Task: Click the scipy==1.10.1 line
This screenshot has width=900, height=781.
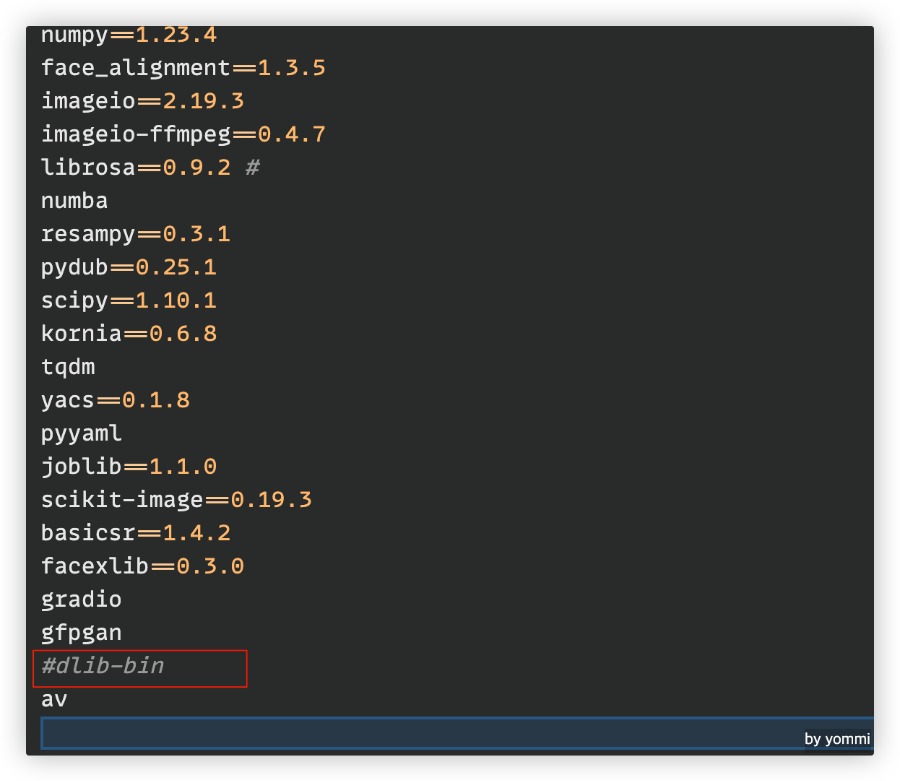Action: point(129,301)
